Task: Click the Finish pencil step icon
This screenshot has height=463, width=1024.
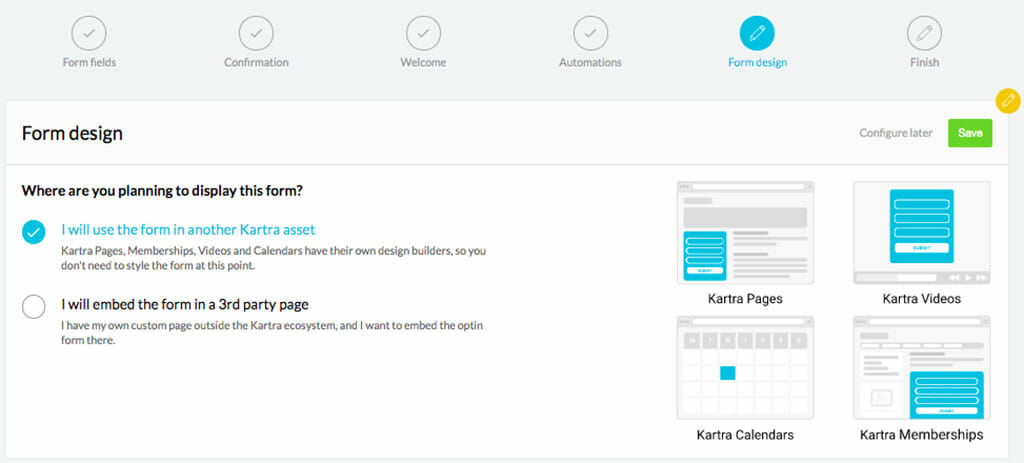Action: point(924,33)
